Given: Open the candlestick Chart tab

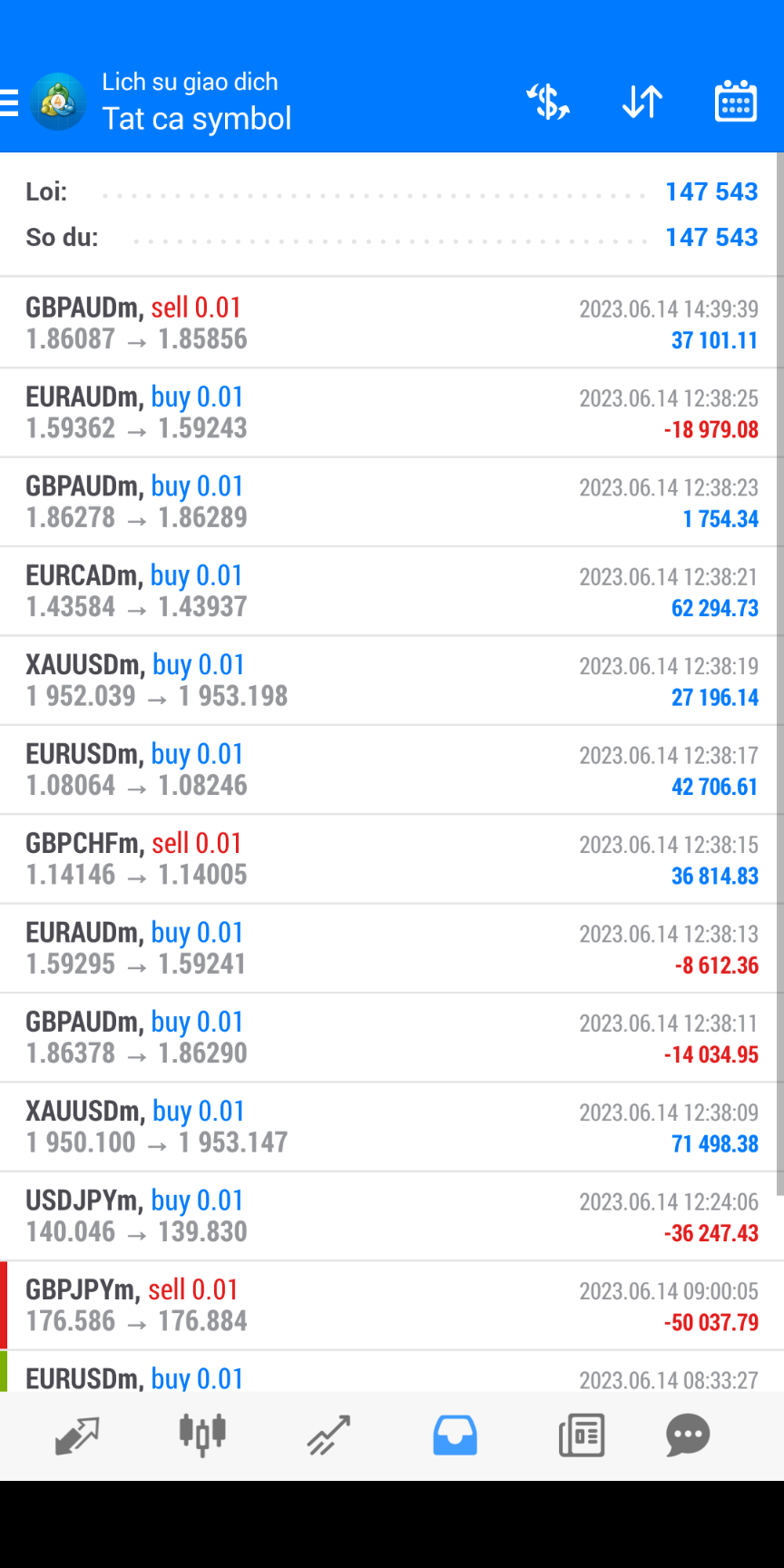Looking at the screenshot, I should point(202,1436).
